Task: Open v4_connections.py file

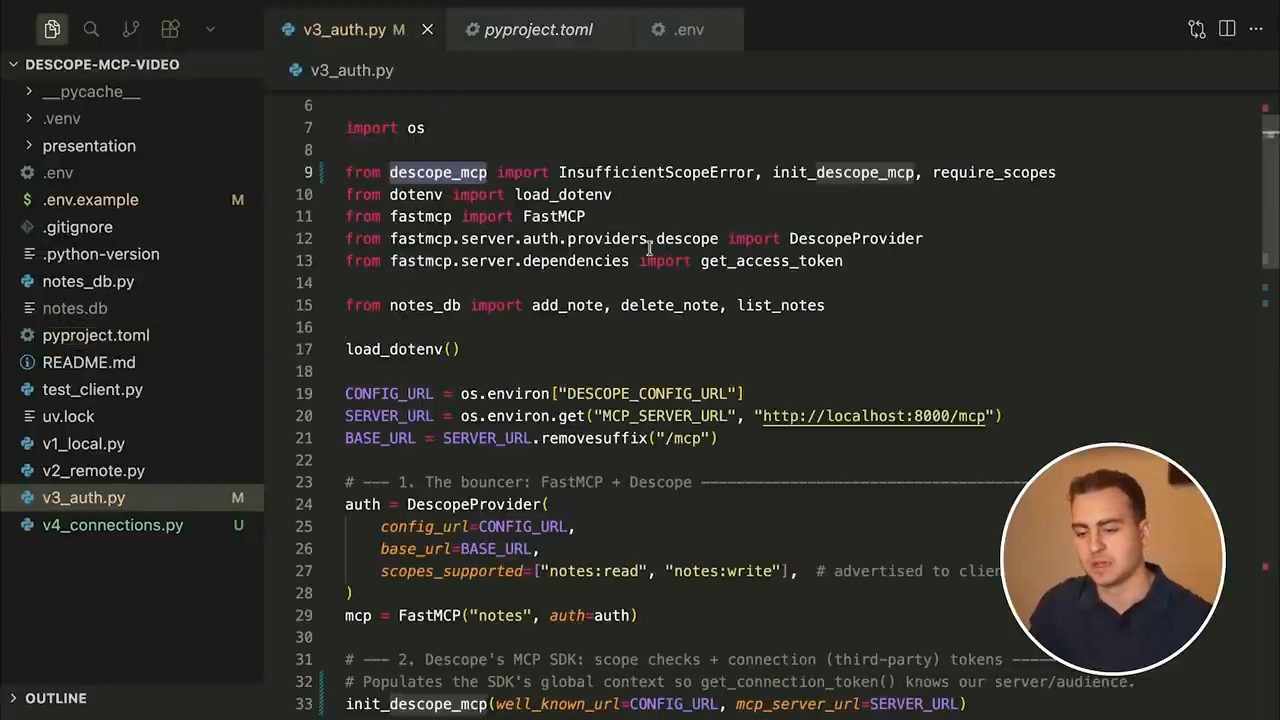Action: [x=132, y=524]
